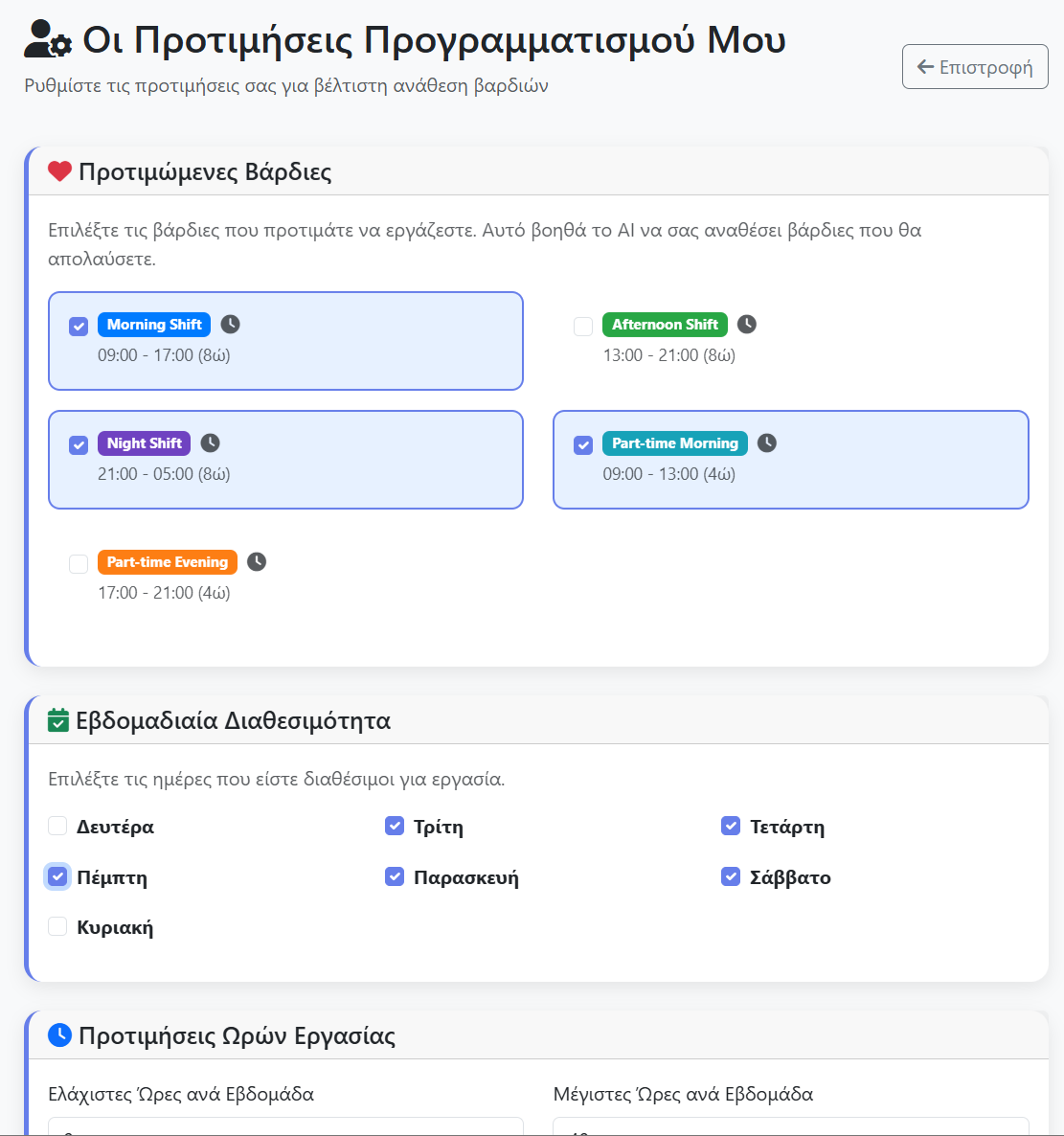The width and height of the screenshot is (1064, 1136).
Task: Select the Night Shift badge label
Action: pyautogui.click(x=145, y=443)
